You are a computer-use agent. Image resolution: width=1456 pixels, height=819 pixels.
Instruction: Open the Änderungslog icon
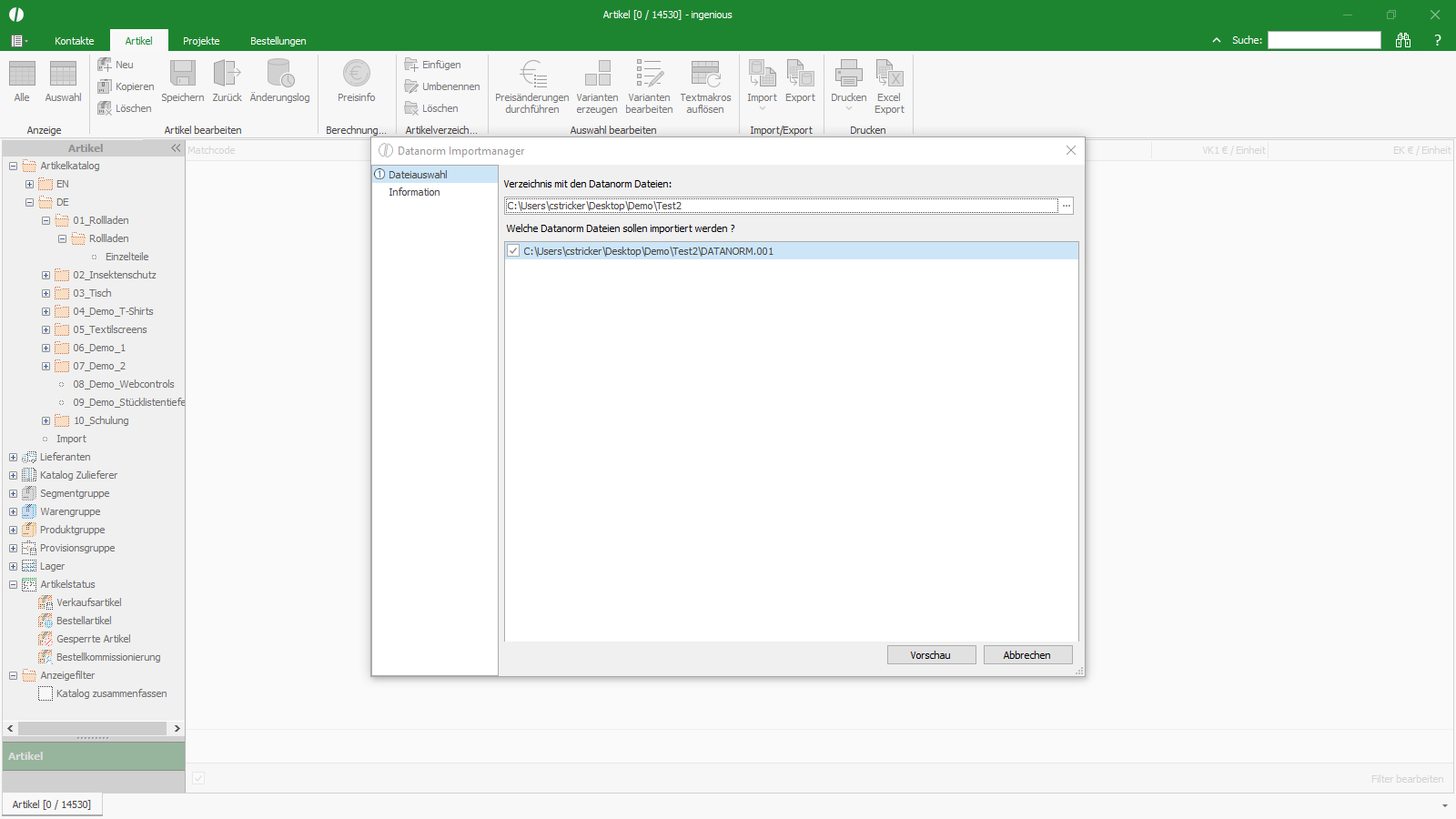point(280,73)
